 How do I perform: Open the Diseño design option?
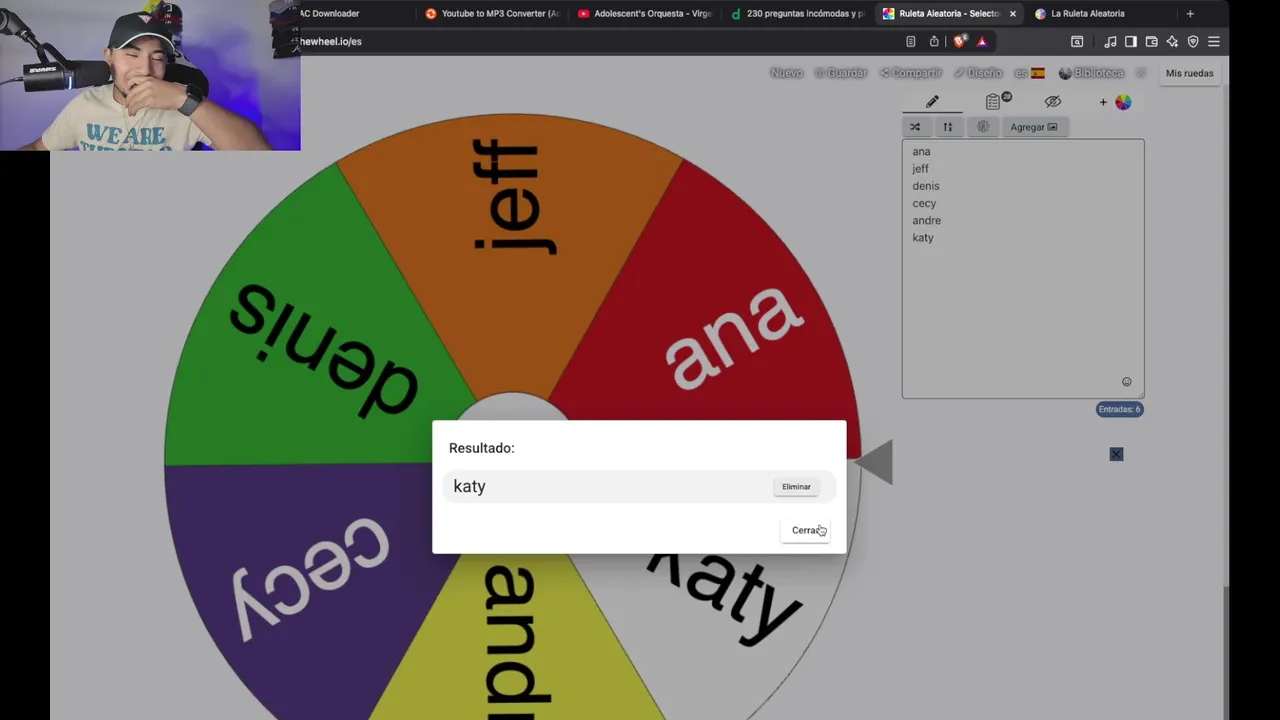978,73
